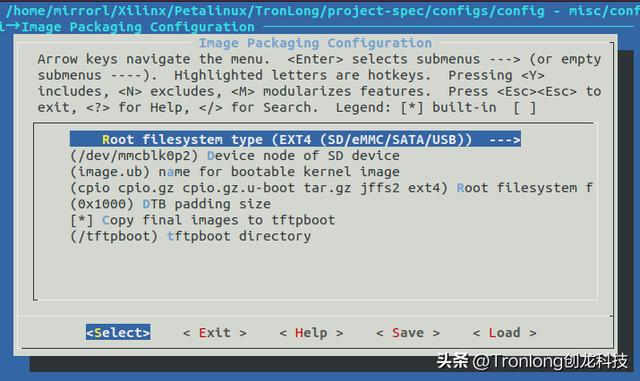Image resolution: width=640 pixels, height=381 pixels.
Task: Click the Exit button
Action: pos(215,333)
